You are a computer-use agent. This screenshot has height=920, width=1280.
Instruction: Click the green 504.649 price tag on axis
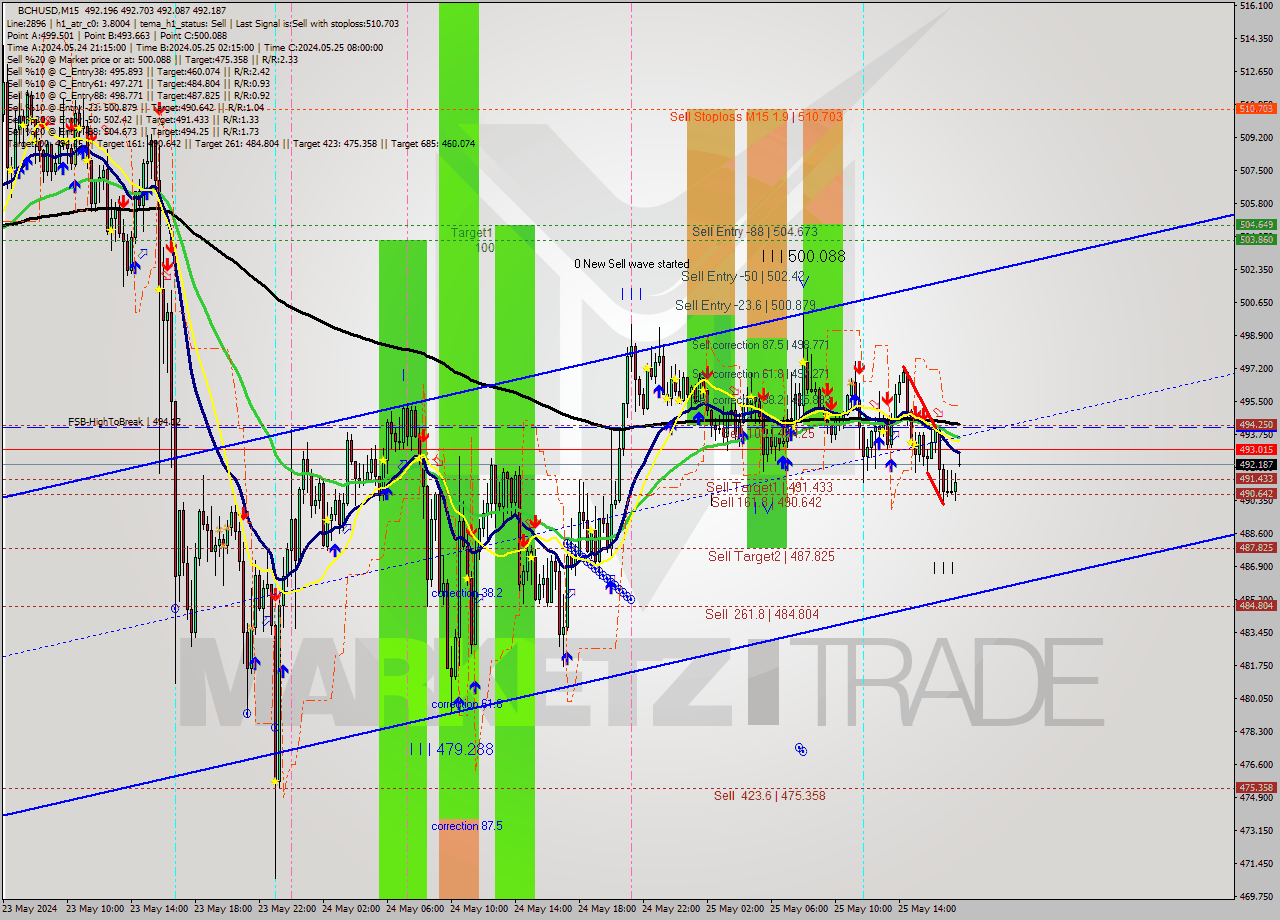(1256, 224)
